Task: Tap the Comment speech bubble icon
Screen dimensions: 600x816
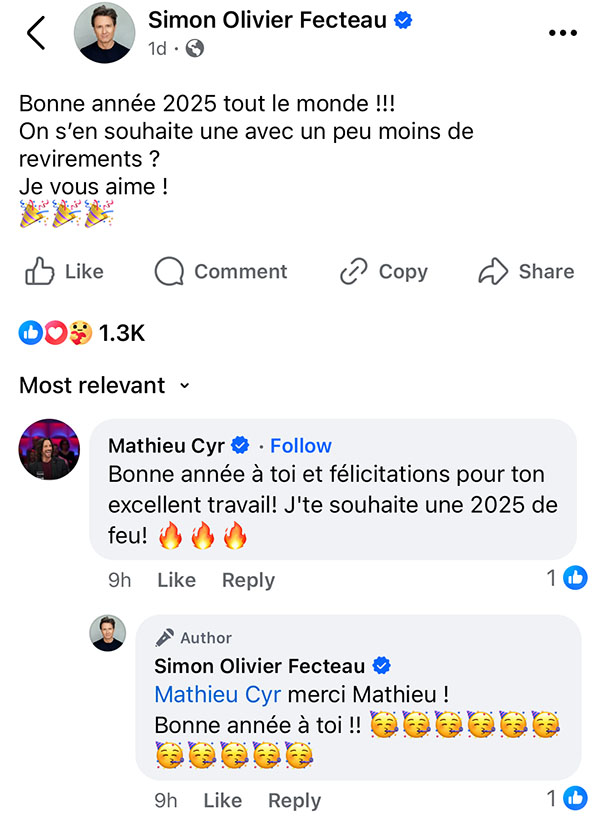Action: [x=169, y=271]
